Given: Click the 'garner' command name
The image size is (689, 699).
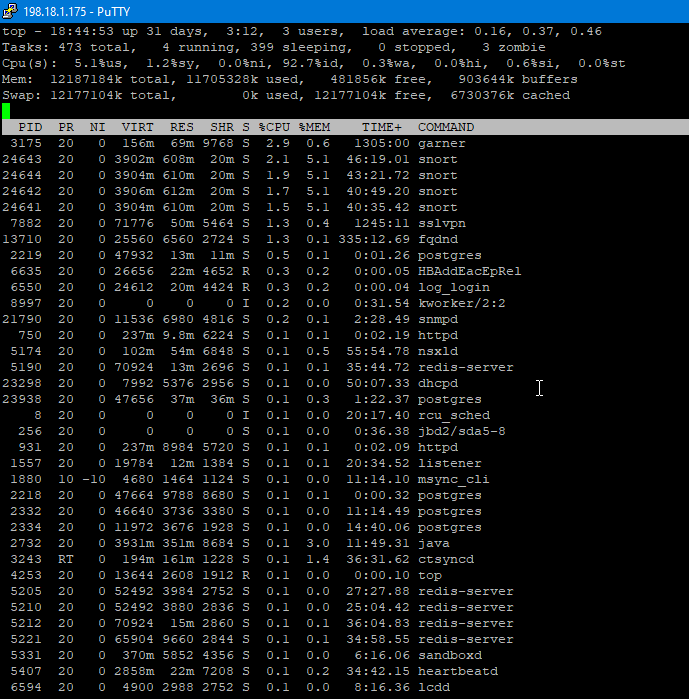Looking at the screenshot, I should pos(442,144).
